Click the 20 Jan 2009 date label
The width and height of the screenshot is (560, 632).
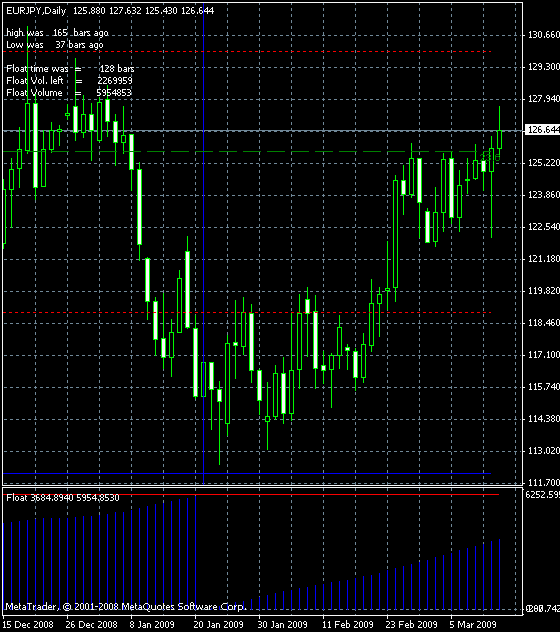pyautogui.click(x=218, y=625)
